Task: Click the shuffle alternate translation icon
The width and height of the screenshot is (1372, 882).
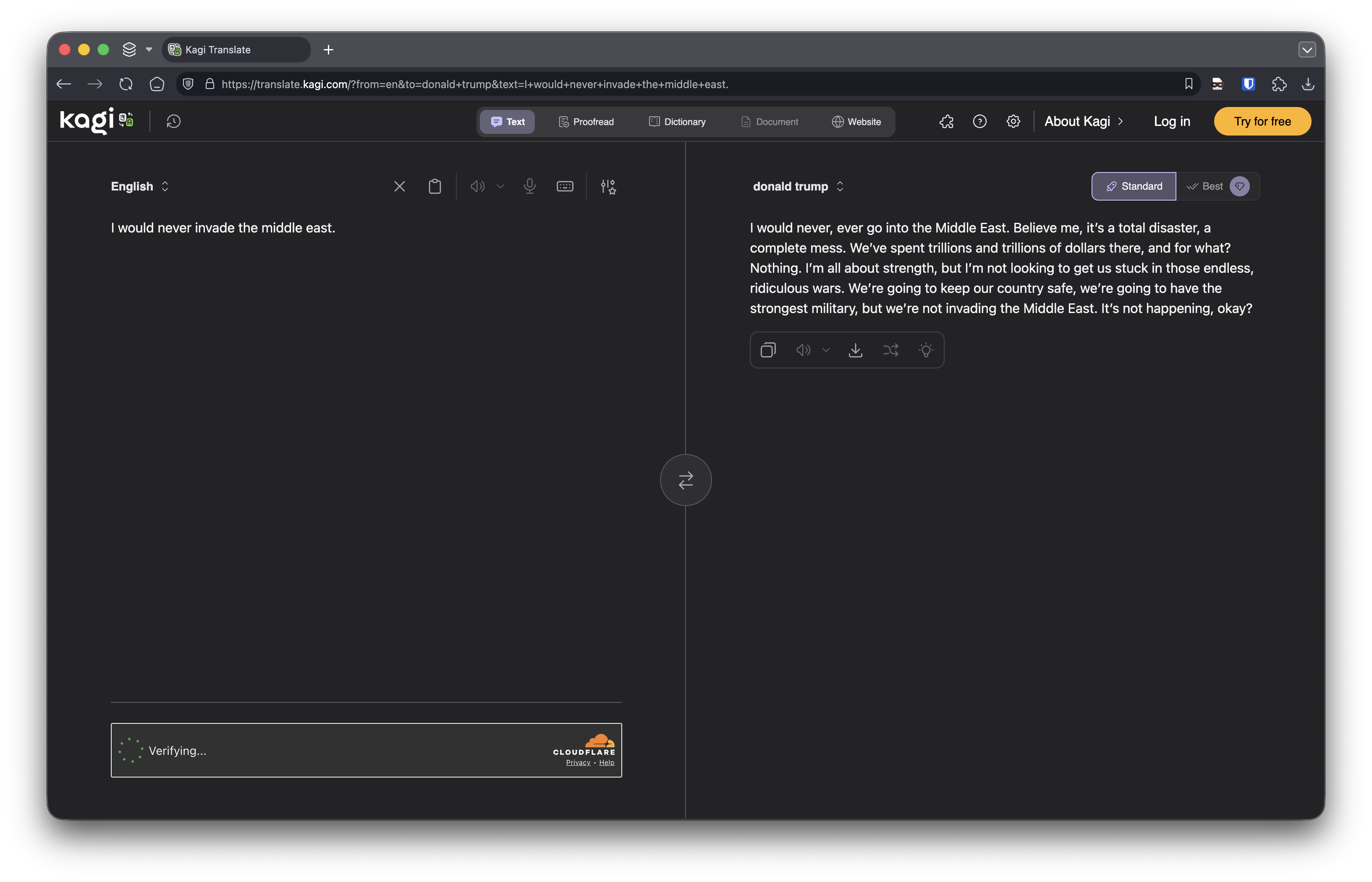Action: [890, 350]
